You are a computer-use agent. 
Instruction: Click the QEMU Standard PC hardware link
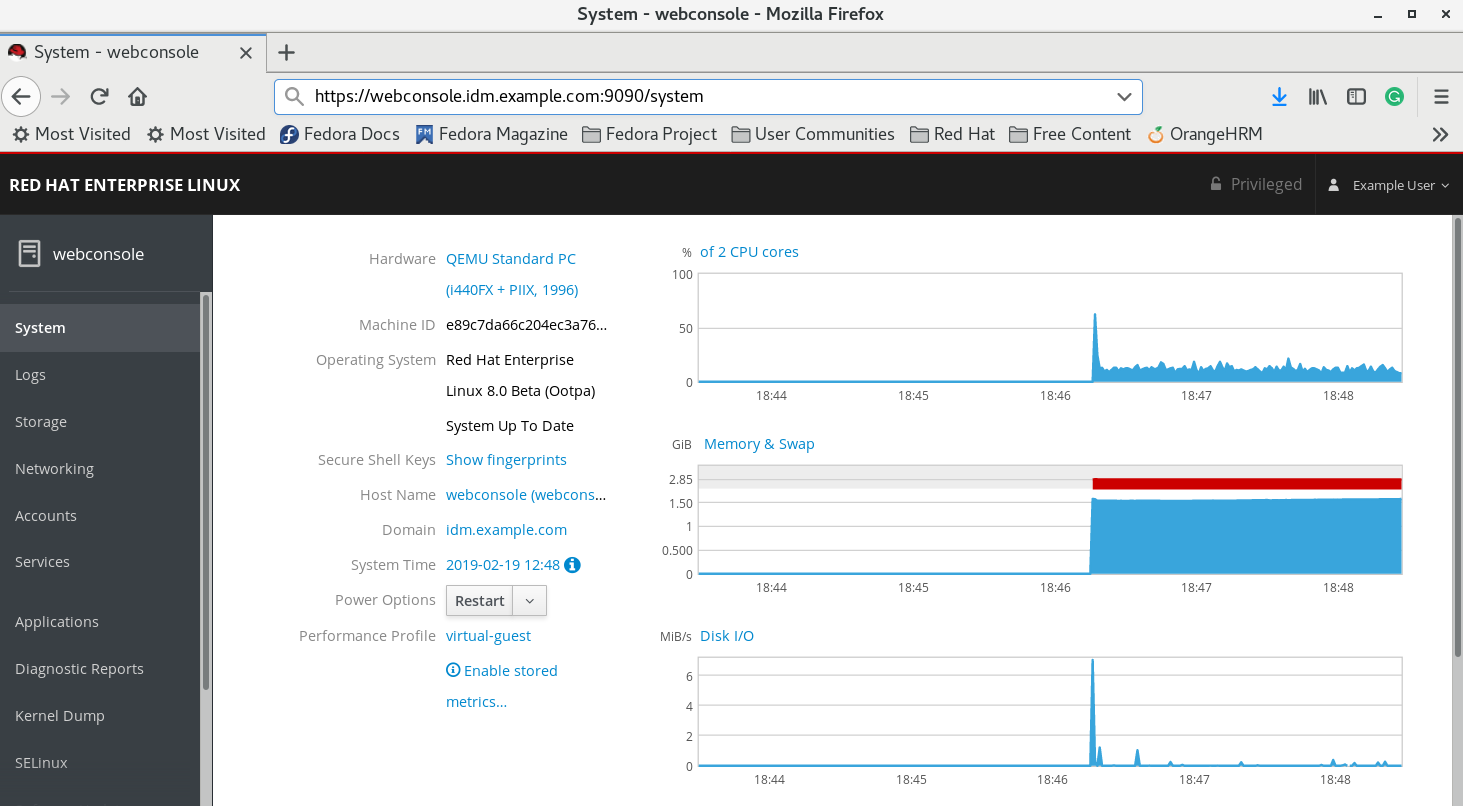coord(512,274)
